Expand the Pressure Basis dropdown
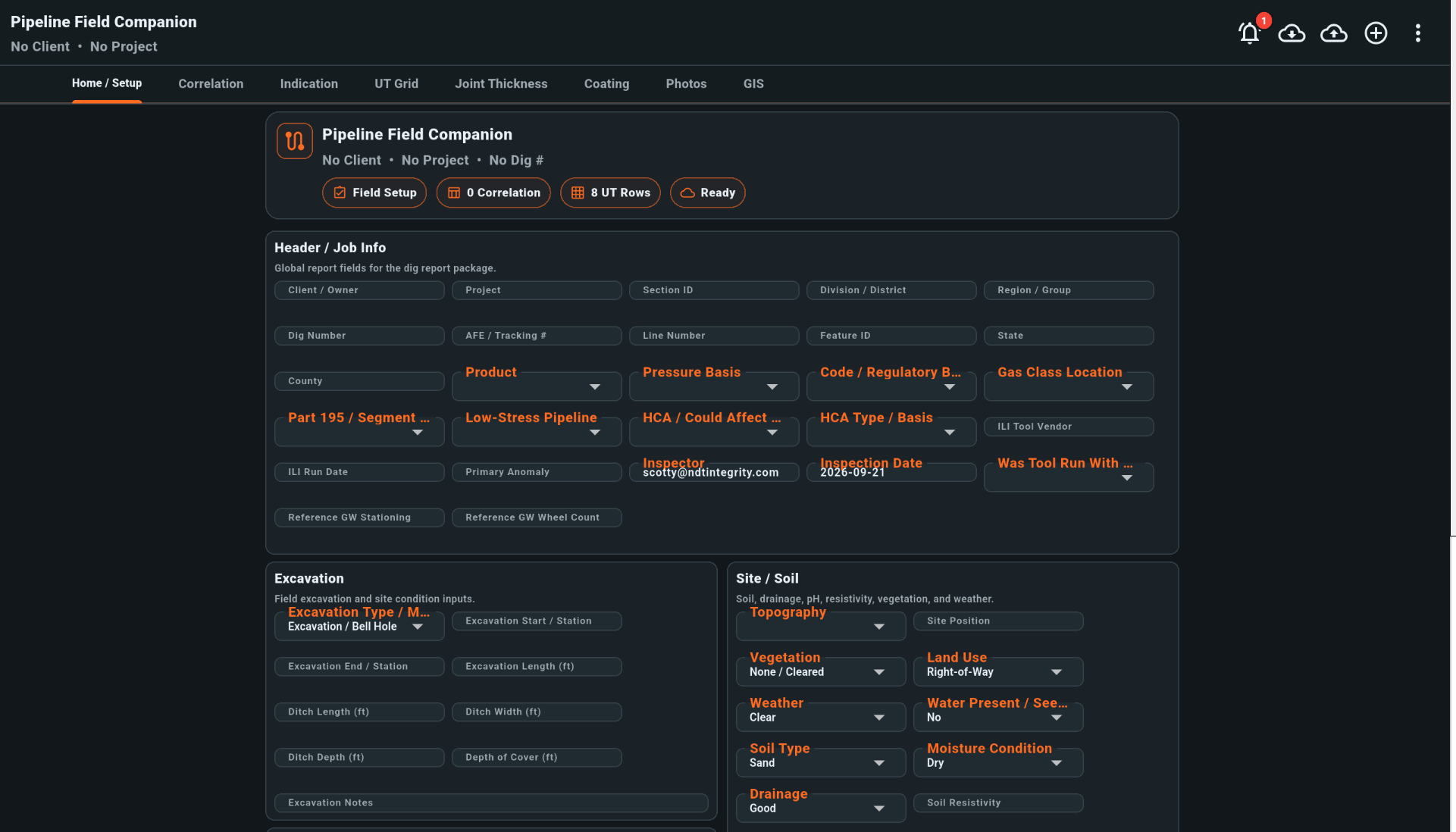Image resolution: width=1456 pixels, height=832 pixels. coord(714,386)
